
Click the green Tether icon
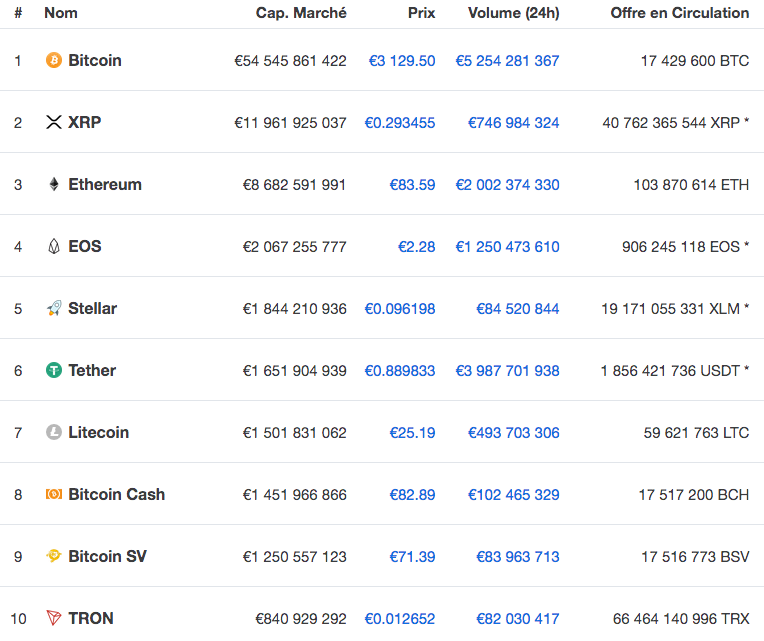pos(54,371)
